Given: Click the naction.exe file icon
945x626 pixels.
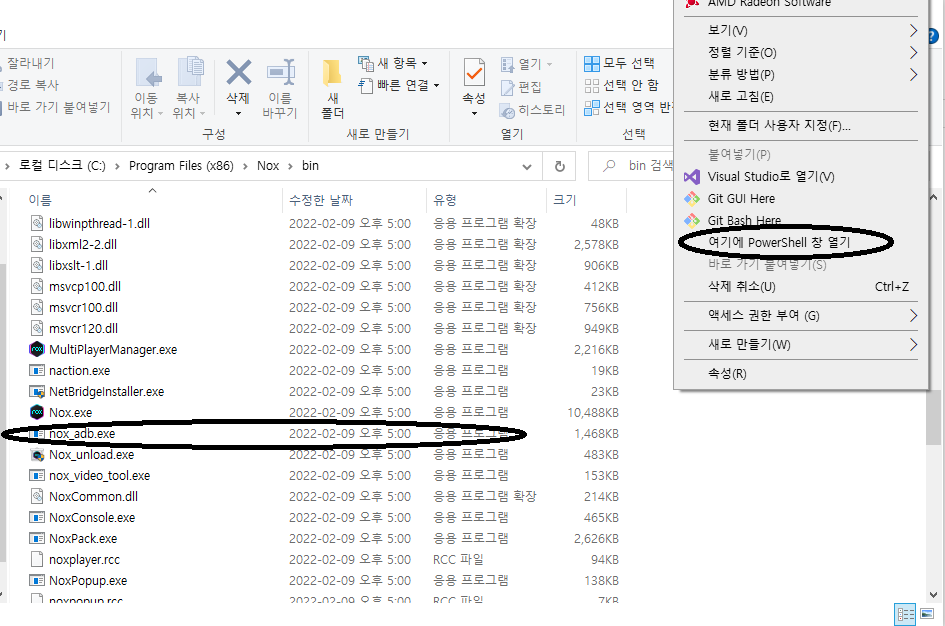Looking at the screenshot, I should (x=37, y=370).
